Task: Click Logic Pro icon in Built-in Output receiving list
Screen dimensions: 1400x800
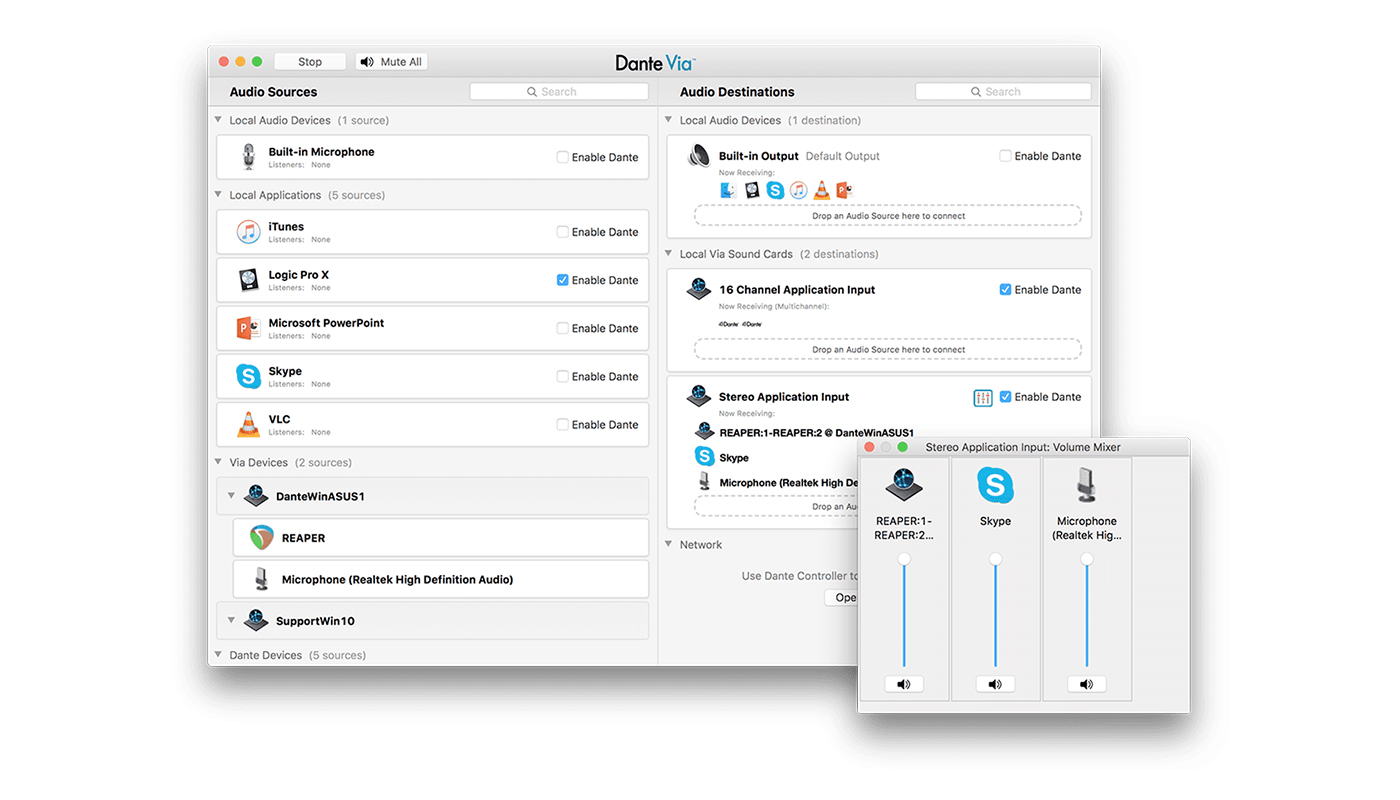Action: (x=752, y=190)
